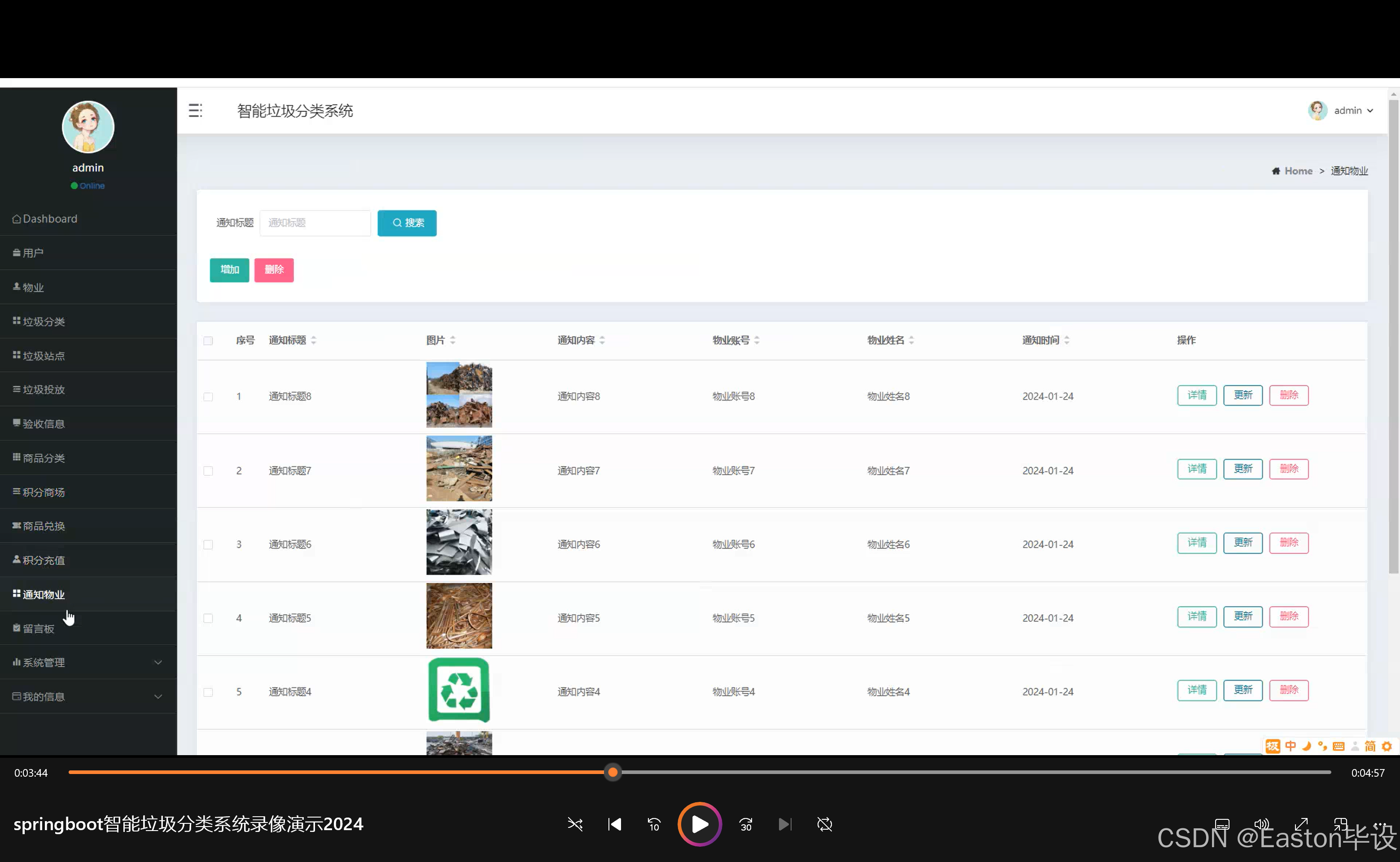This screenshot has height=862, width=1400.
Task: Click the video progress bar handle
Action: (x=612, y=772)
